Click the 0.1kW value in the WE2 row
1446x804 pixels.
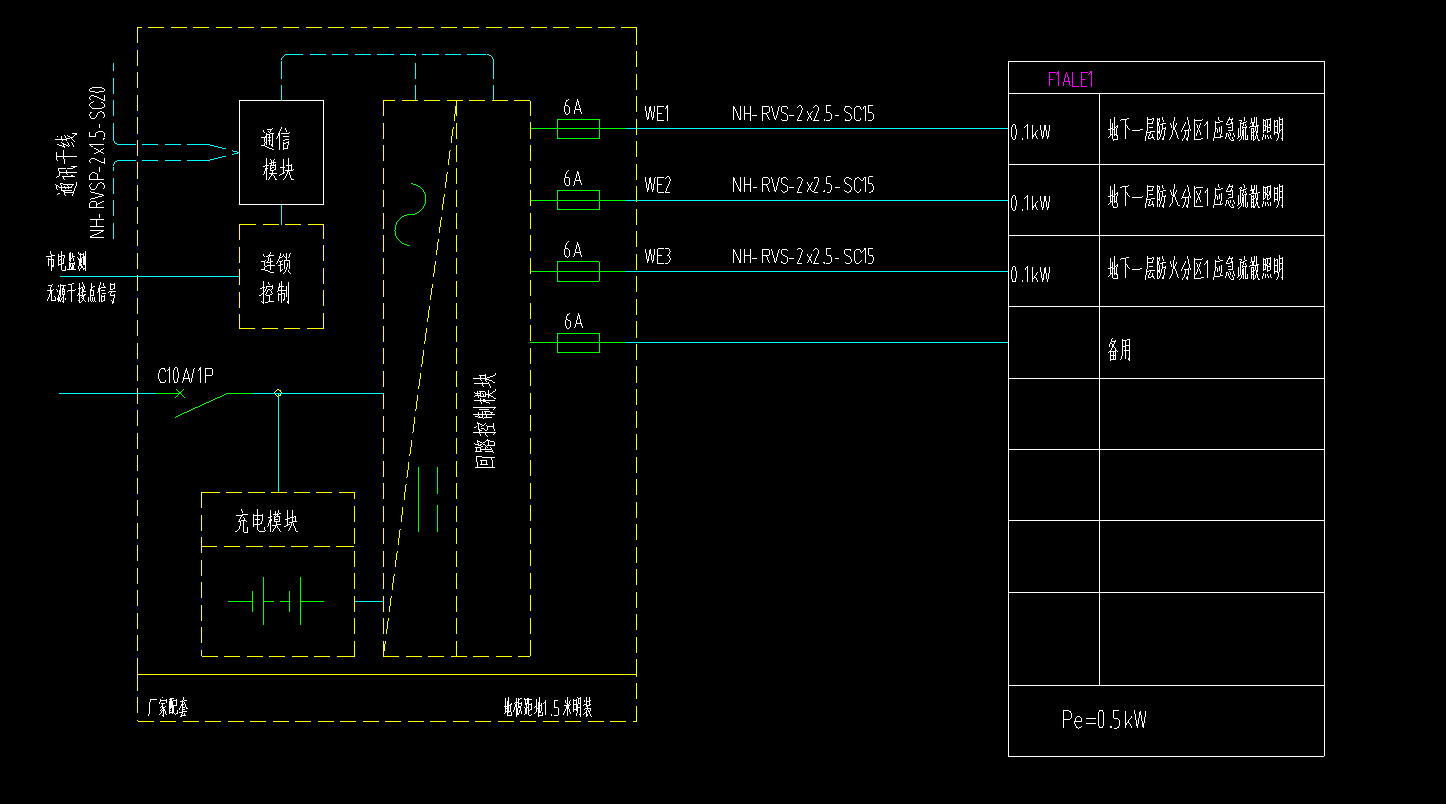tap(1031, 203)
